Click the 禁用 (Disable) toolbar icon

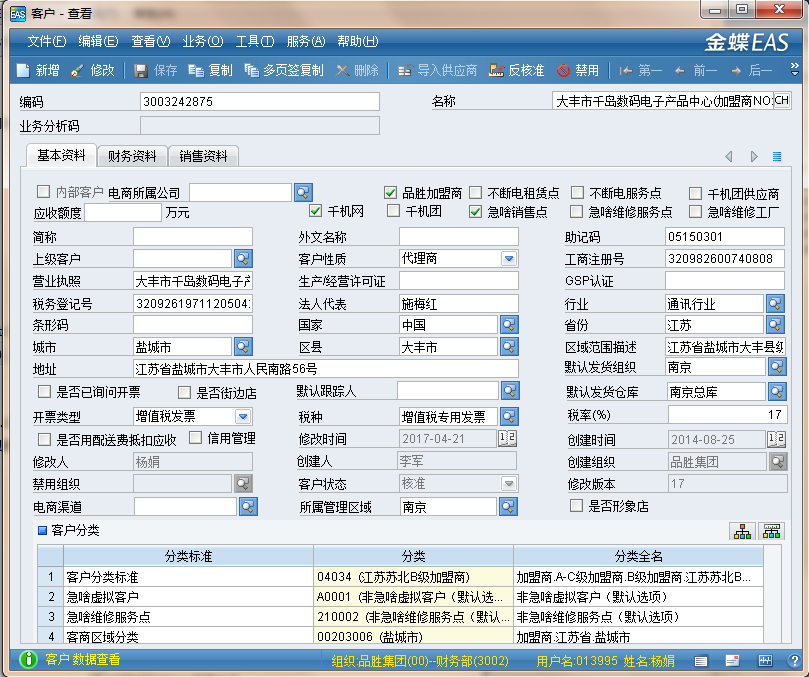coord(564,71)
